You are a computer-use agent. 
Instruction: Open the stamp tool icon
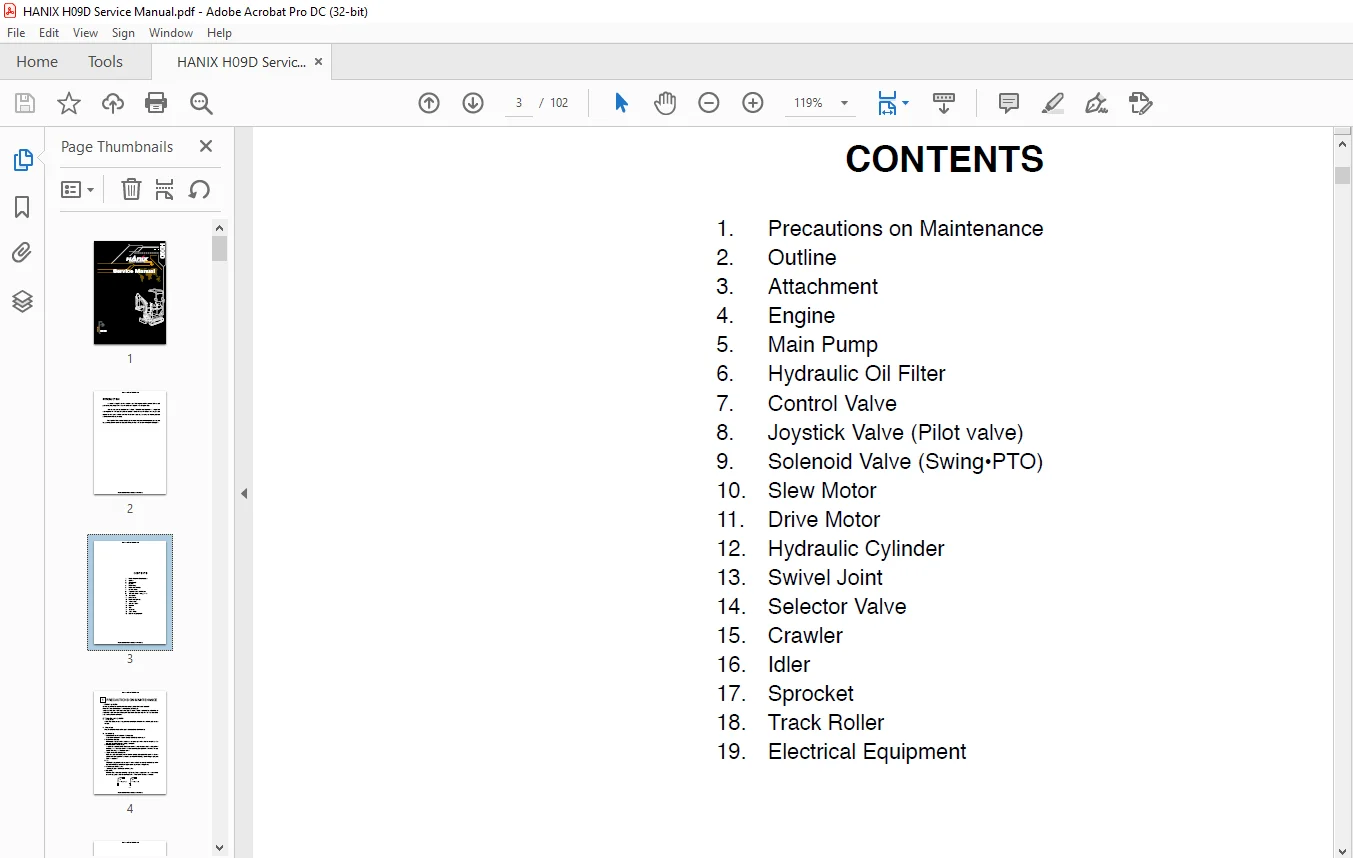pyautogui.click(x=1140, y=103)
